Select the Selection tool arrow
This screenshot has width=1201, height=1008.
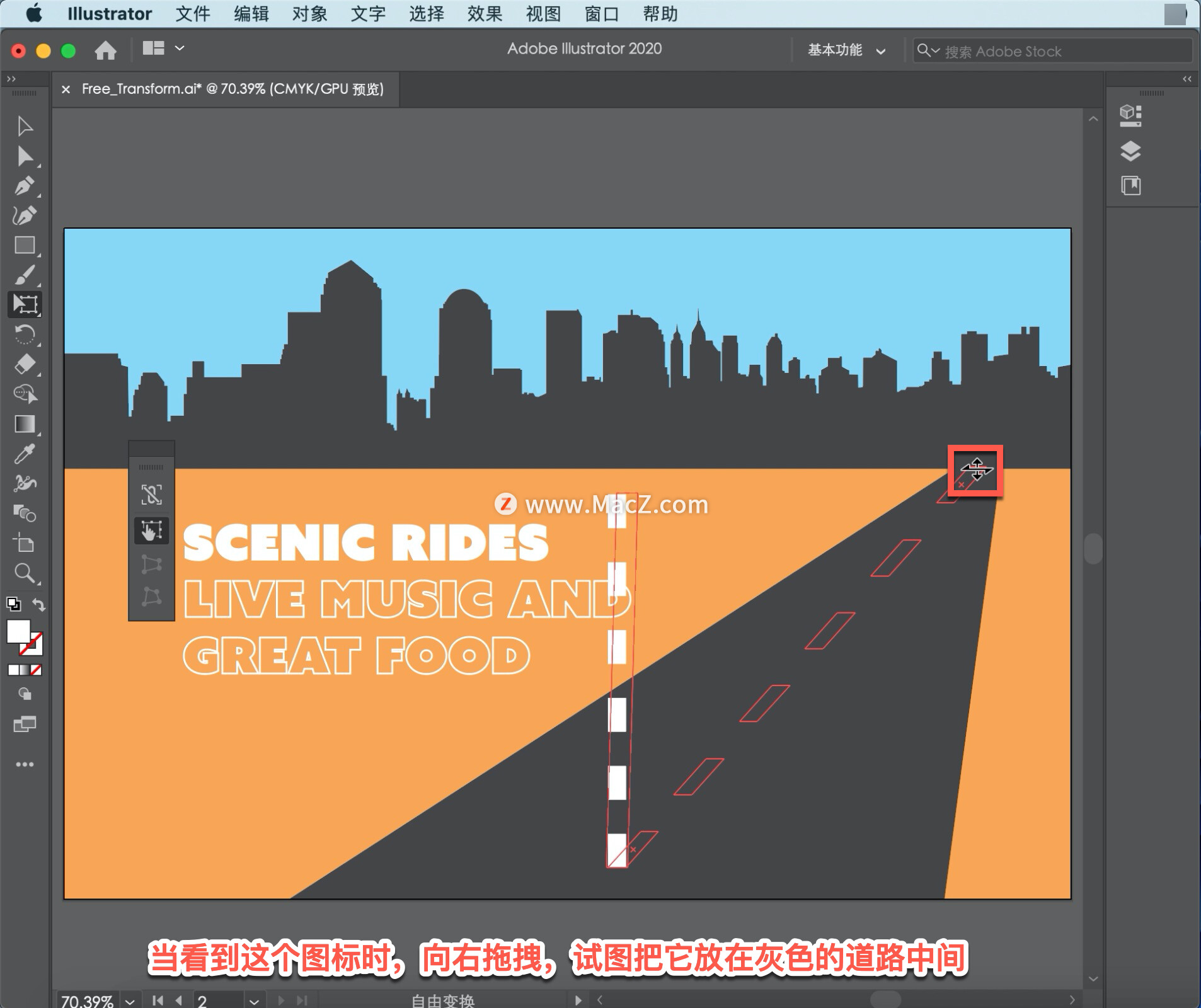click(25, 126)
